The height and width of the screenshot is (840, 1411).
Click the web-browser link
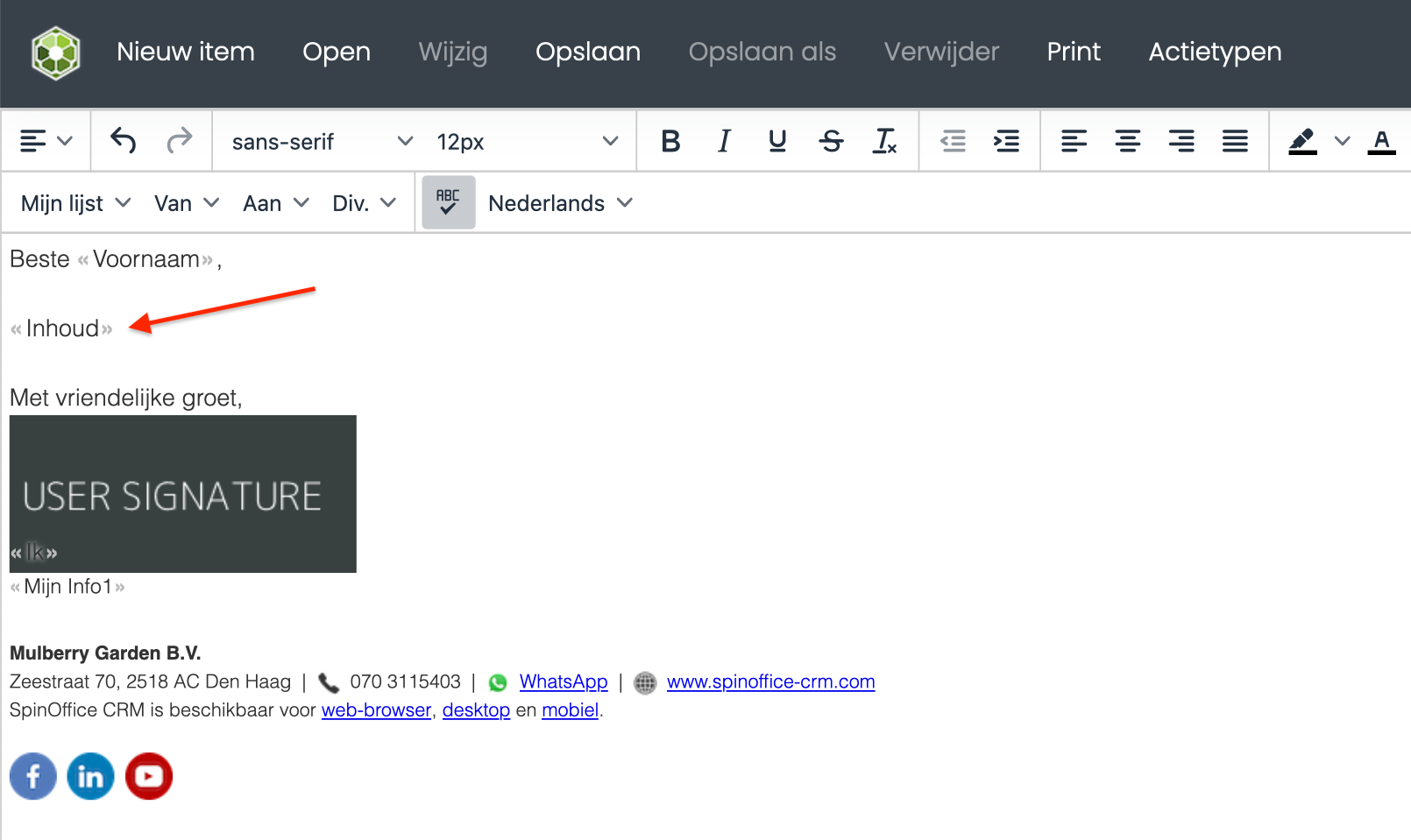coord(377,709)
